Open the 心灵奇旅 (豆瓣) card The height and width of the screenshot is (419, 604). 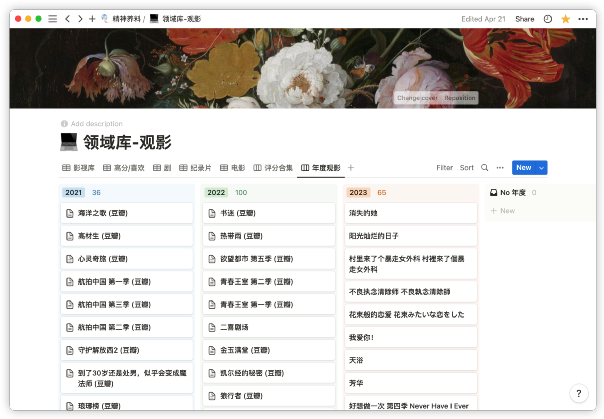pyautogui.click(x=127, y=259)
